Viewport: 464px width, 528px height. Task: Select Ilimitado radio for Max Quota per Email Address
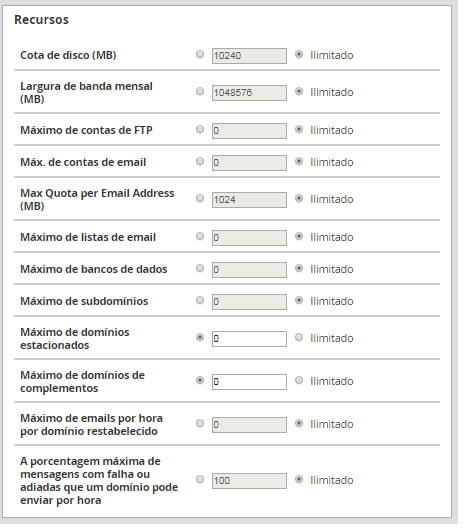[x=299, y=198]
